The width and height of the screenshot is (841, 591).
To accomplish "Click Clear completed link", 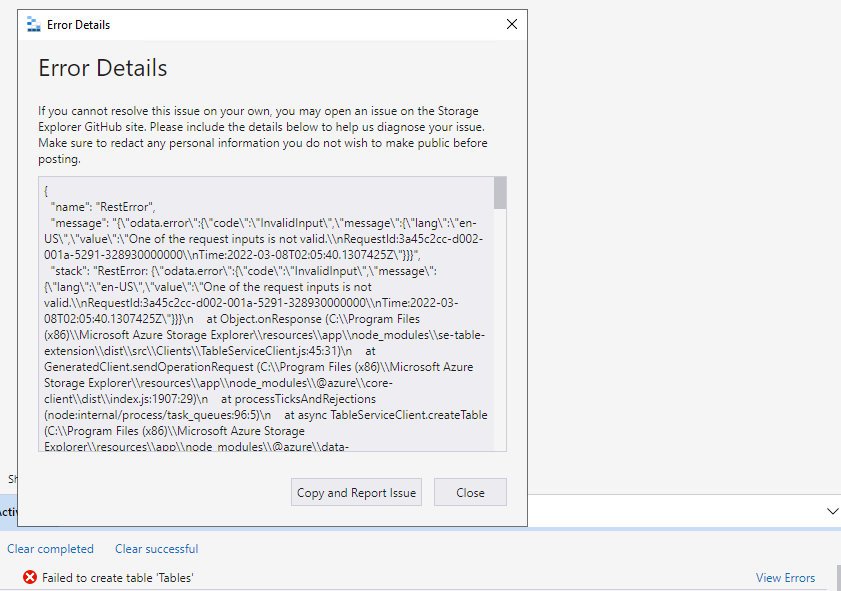I will point(50,549).
